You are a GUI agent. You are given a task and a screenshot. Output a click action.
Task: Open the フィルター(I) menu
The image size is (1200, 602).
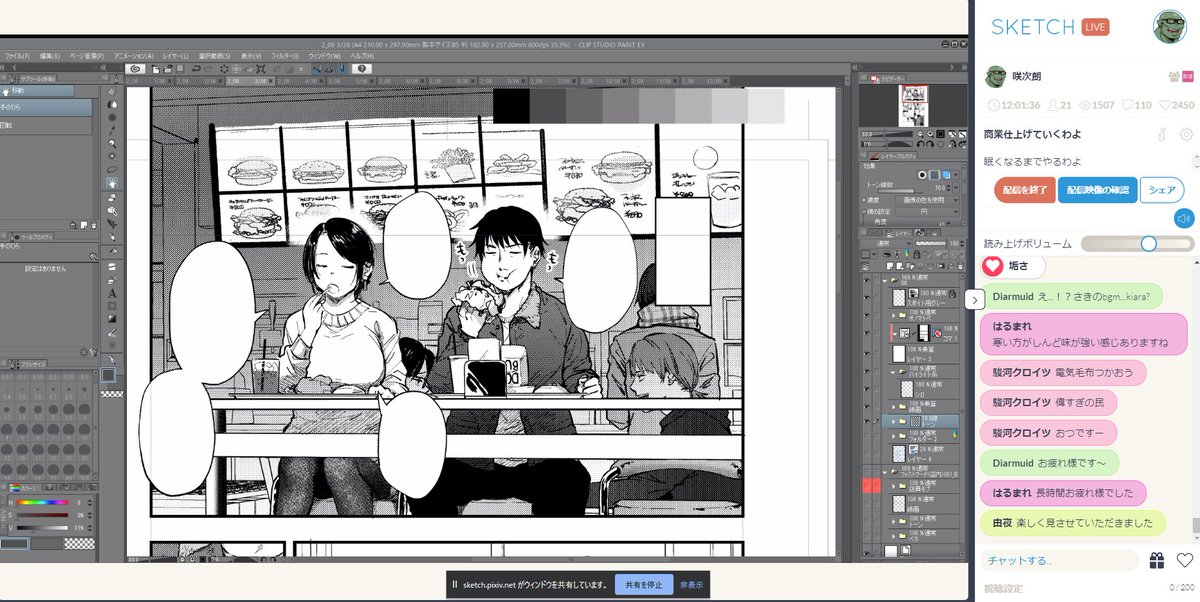point(285,56)
